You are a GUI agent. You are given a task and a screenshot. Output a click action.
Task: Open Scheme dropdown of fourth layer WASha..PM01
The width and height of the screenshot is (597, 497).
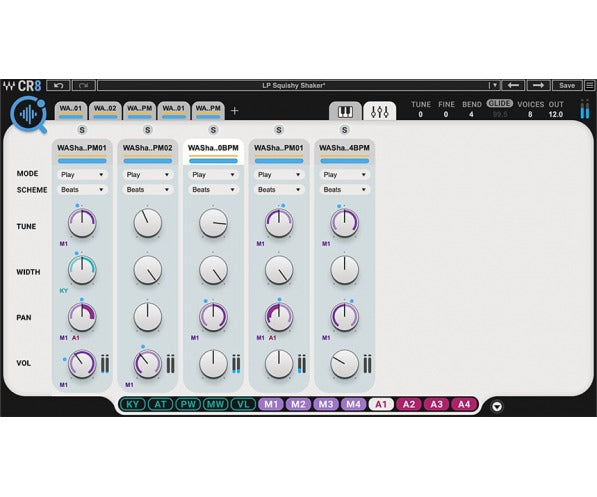click(x=279, y=189)
